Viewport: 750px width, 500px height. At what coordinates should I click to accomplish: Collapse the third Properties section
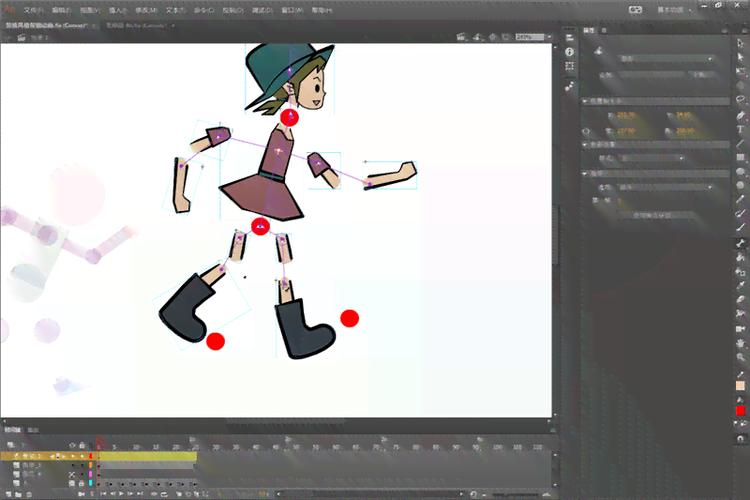(585, 174)
